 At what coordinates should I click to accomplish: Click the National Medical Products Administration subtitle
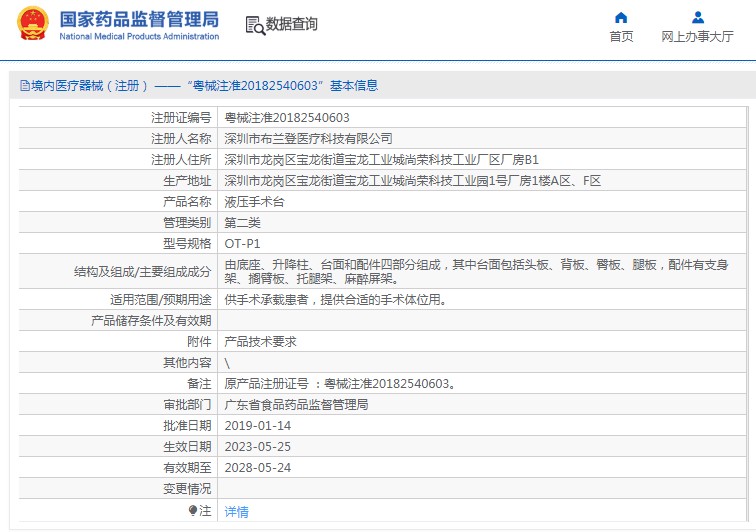(x=139, y=36)
